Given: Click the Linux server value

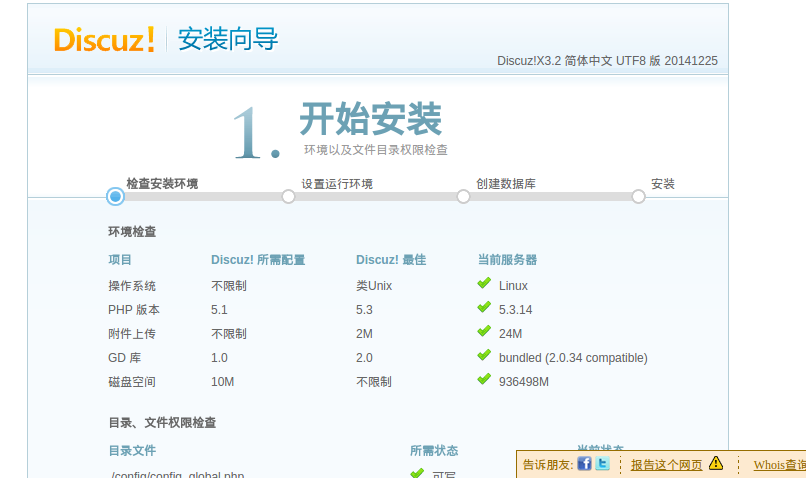Looking at the screenshot, I should (x=514, y=286).
